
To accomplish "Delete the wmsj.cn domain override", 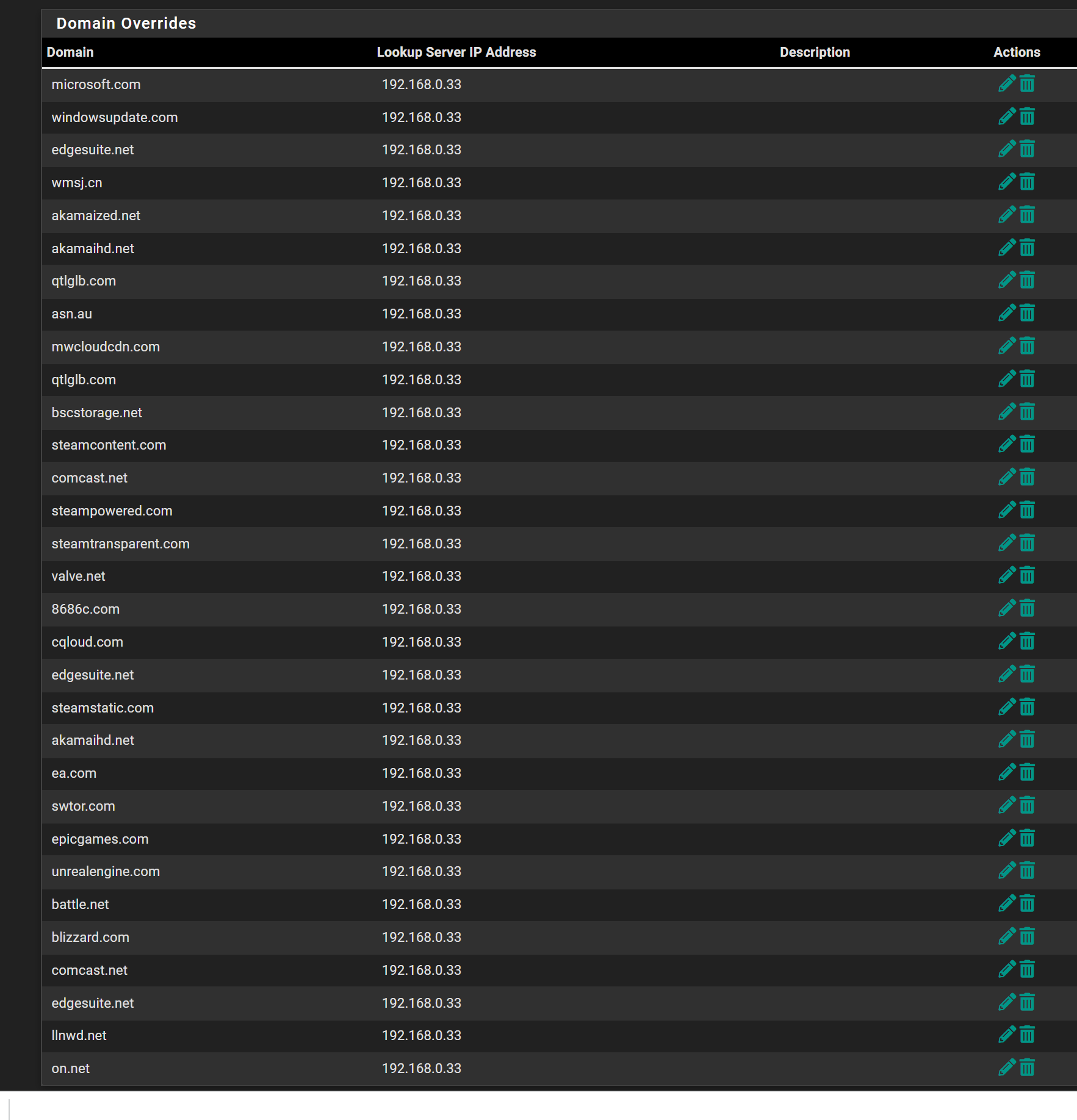I will pos(1028,182).
